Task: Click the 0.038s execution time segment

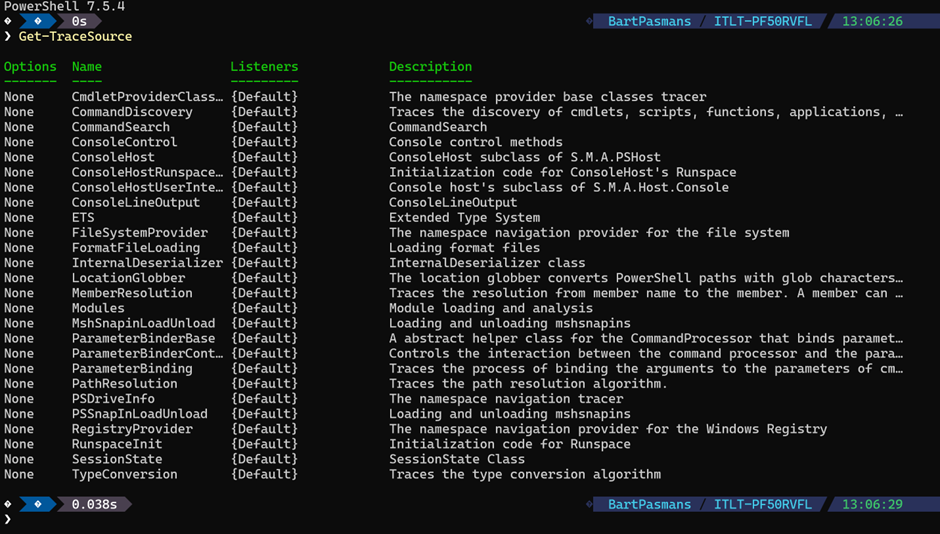Action: pos(94,504)
